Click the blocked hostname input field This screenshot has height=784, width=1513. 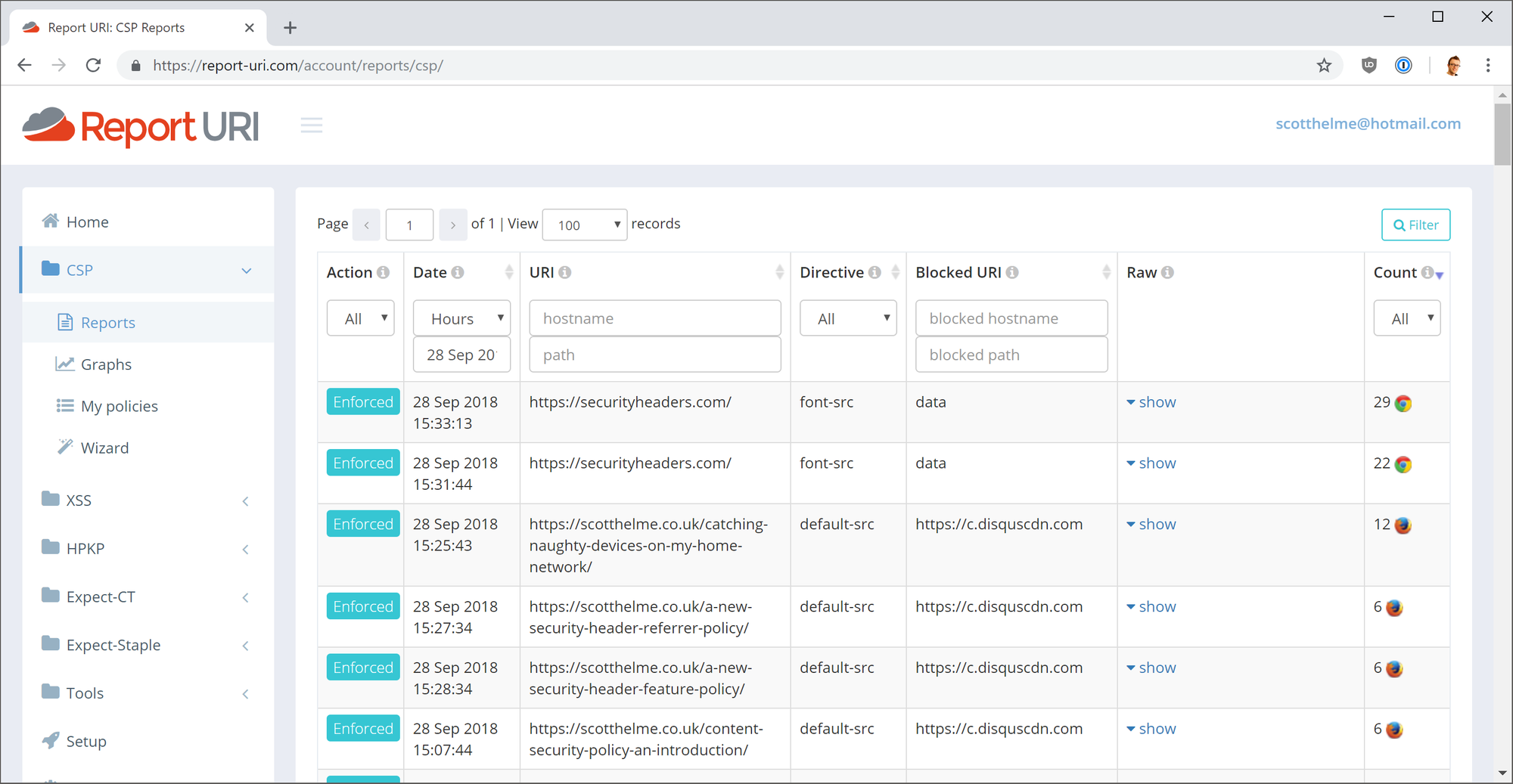[1011, 318]
